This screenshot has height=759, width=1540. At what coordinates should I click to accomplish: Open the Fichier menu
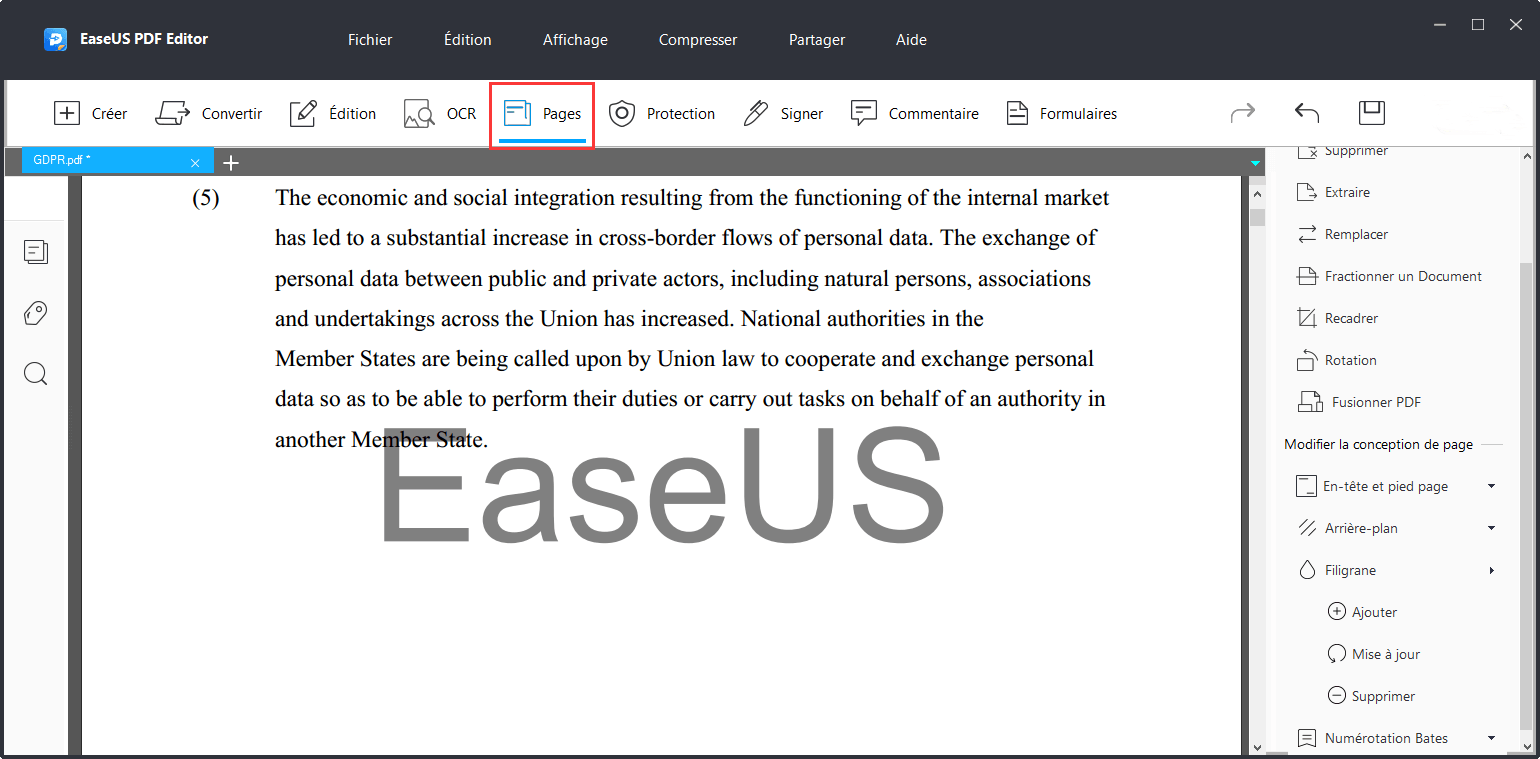tap(370, 40)
